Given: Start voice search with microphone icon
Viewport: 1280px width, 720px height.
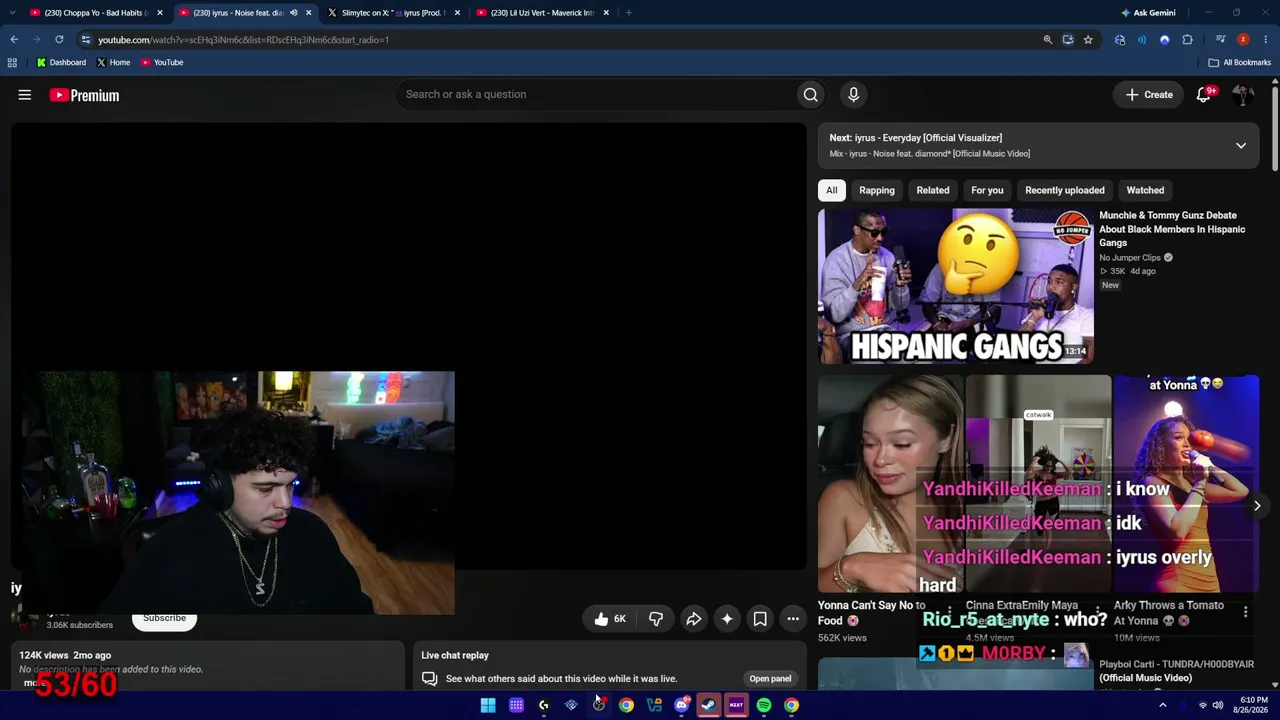Looking at the screenshot, I should 853,94.
